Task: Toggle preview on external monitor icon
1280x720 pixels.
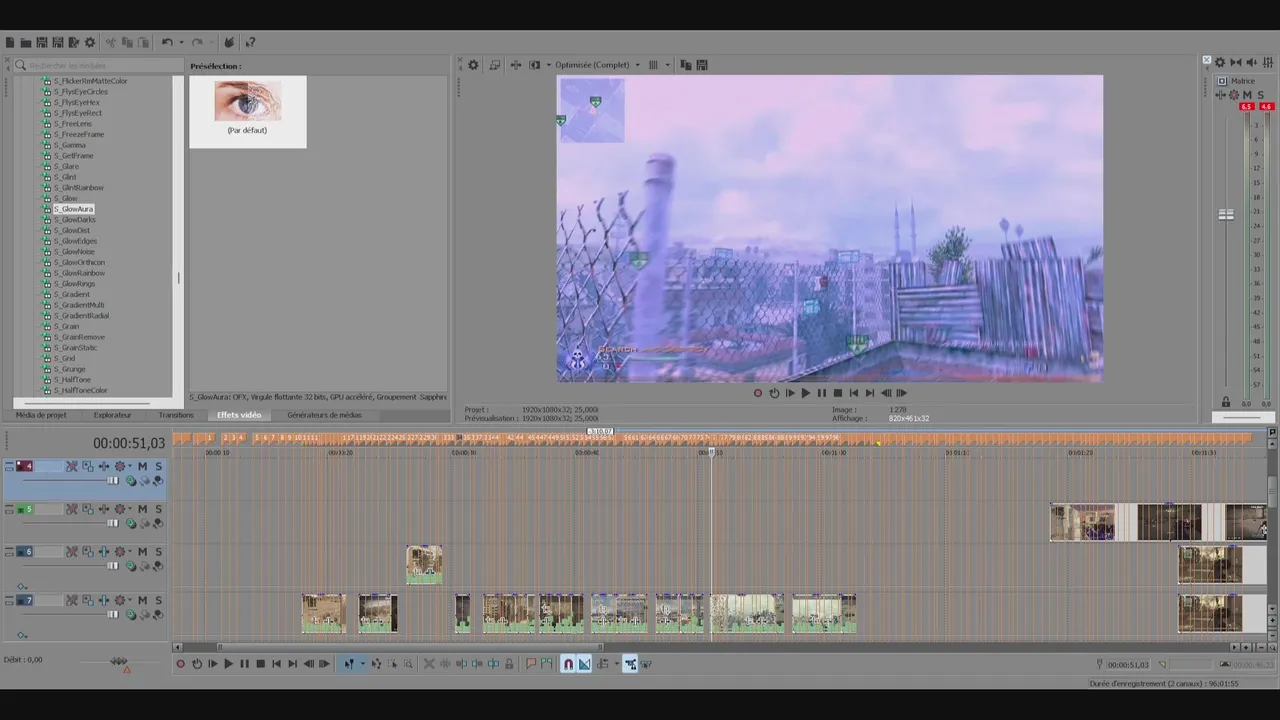Action: click(494, 65)
